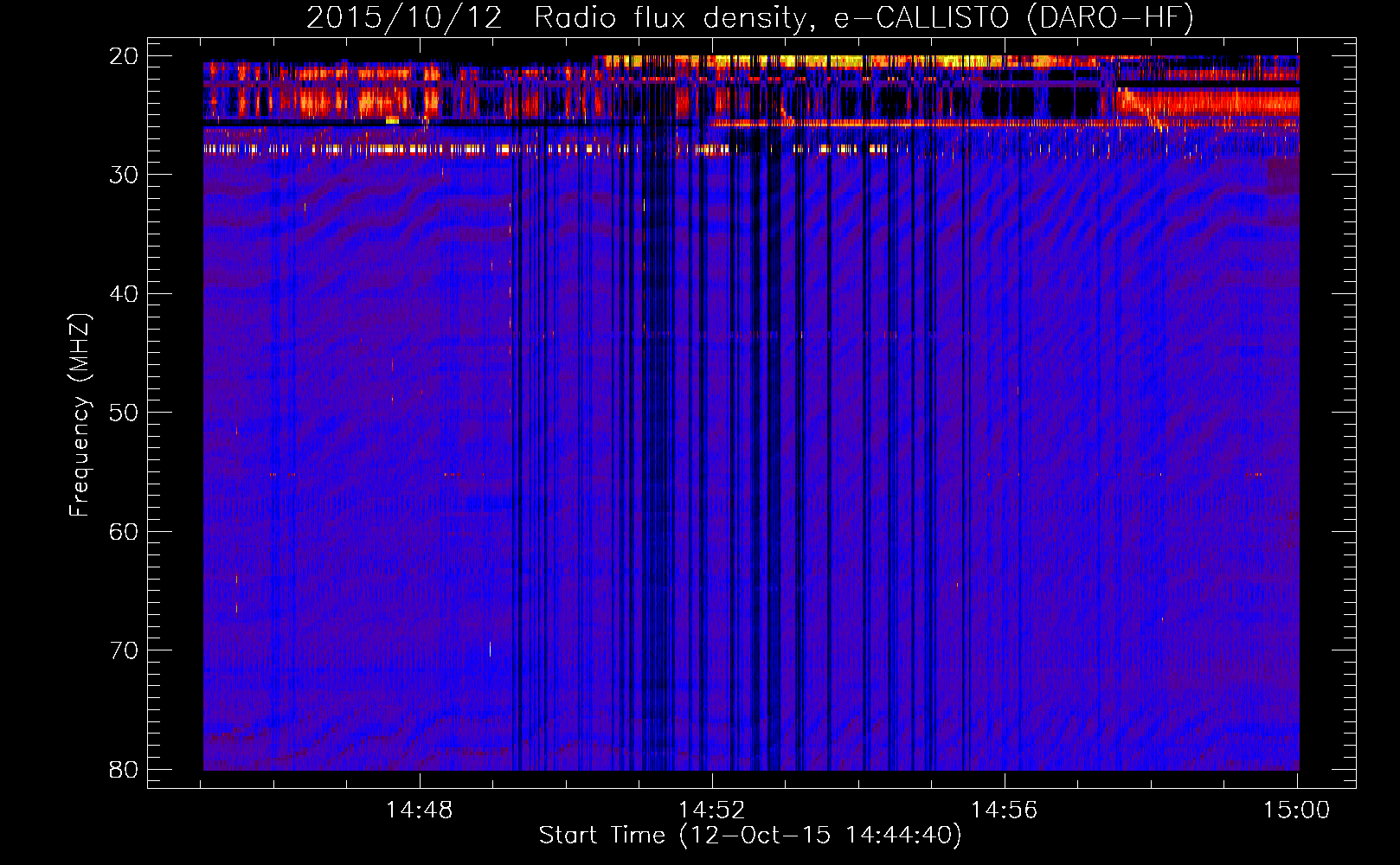
Task: Click the 15:00 time tick label
Action: click(1296, 811)
